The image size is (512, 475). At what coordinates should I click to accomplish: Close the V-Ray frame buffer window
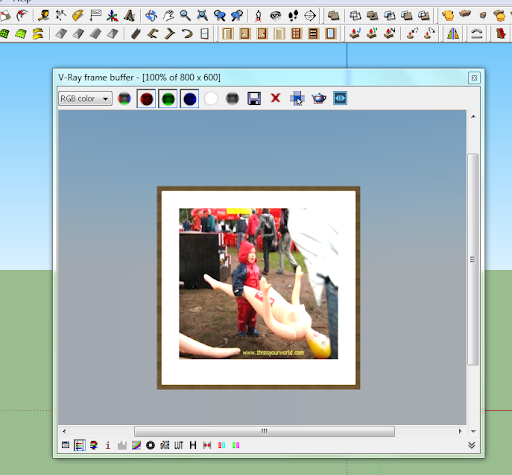[474, 78]
